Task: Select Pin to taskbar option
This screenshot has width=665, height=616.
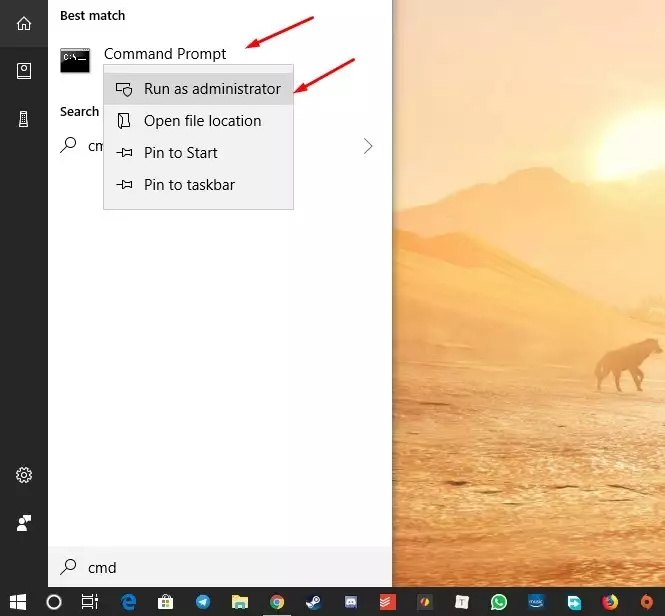Action: [x=189, y=185]
